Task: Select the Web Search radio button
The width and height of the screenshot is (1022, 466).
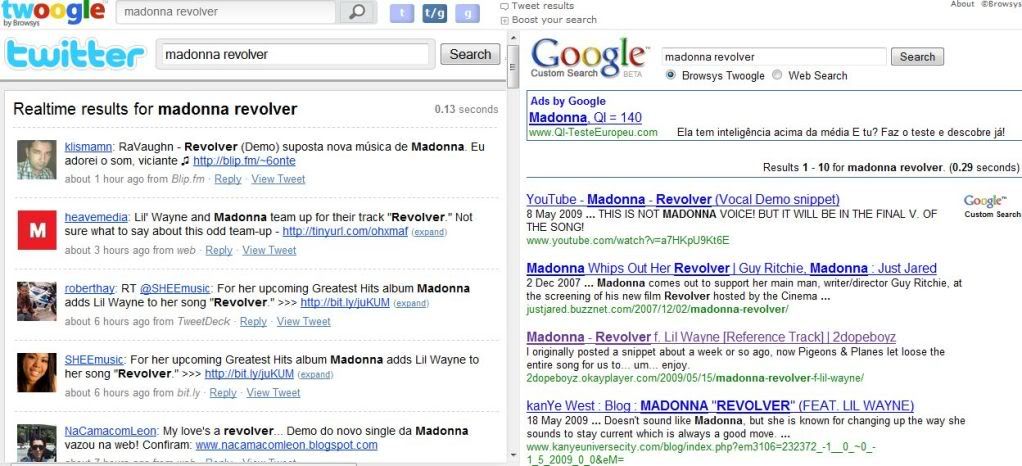Action: pos(776,75)
